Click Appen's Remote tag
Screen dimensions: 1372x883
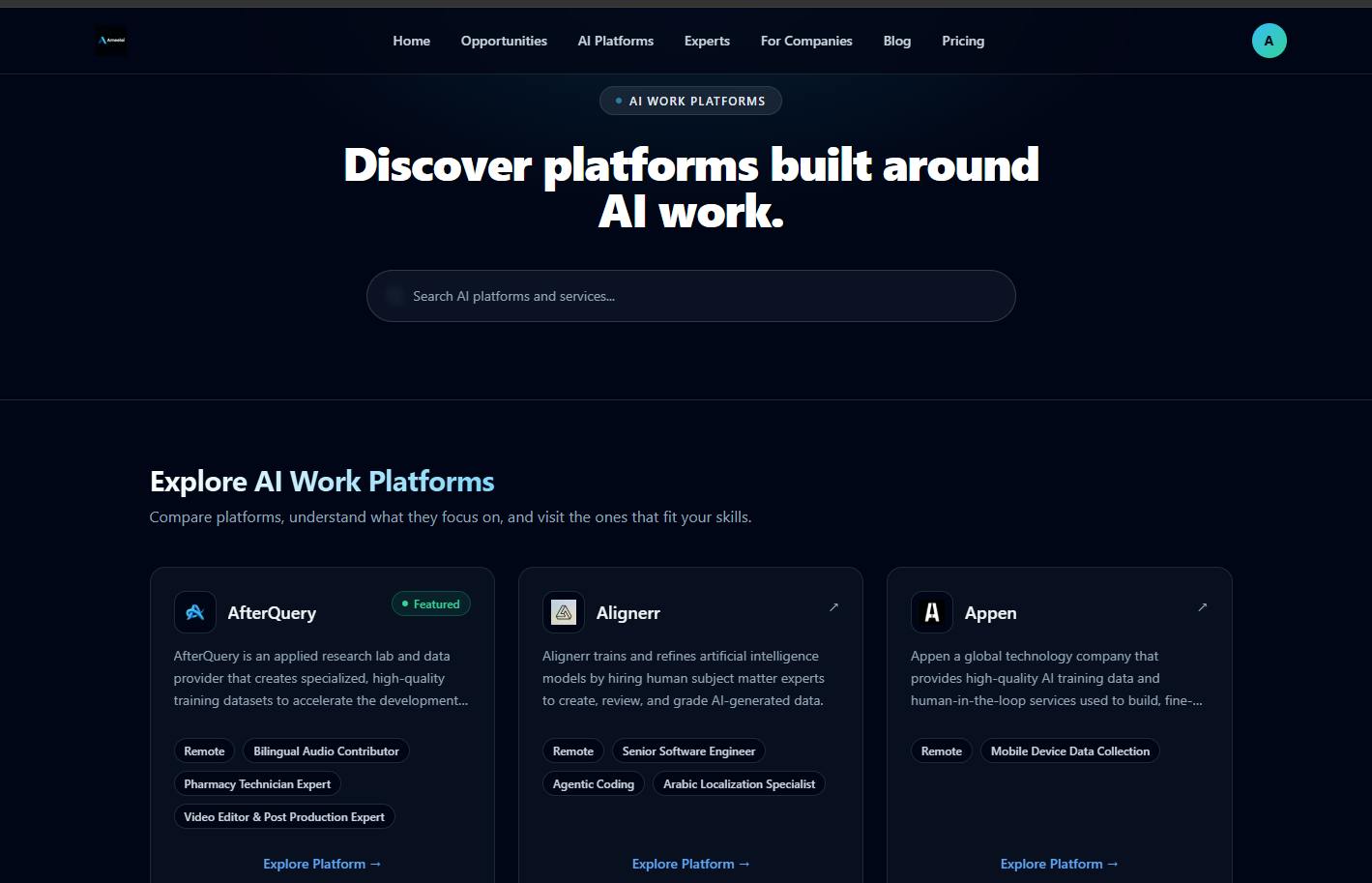[942, 751]
